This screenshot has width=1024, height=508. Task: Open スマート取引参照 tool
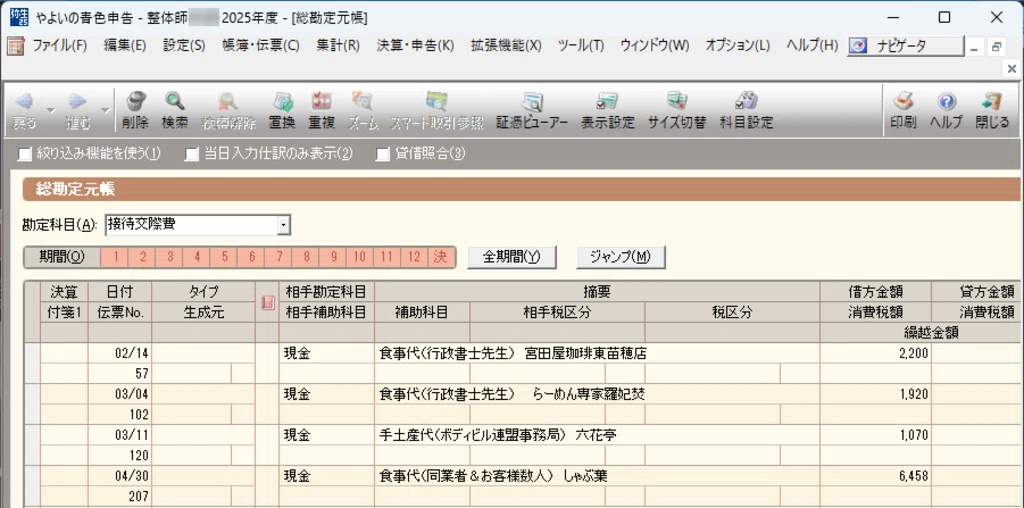coord(436,101)
